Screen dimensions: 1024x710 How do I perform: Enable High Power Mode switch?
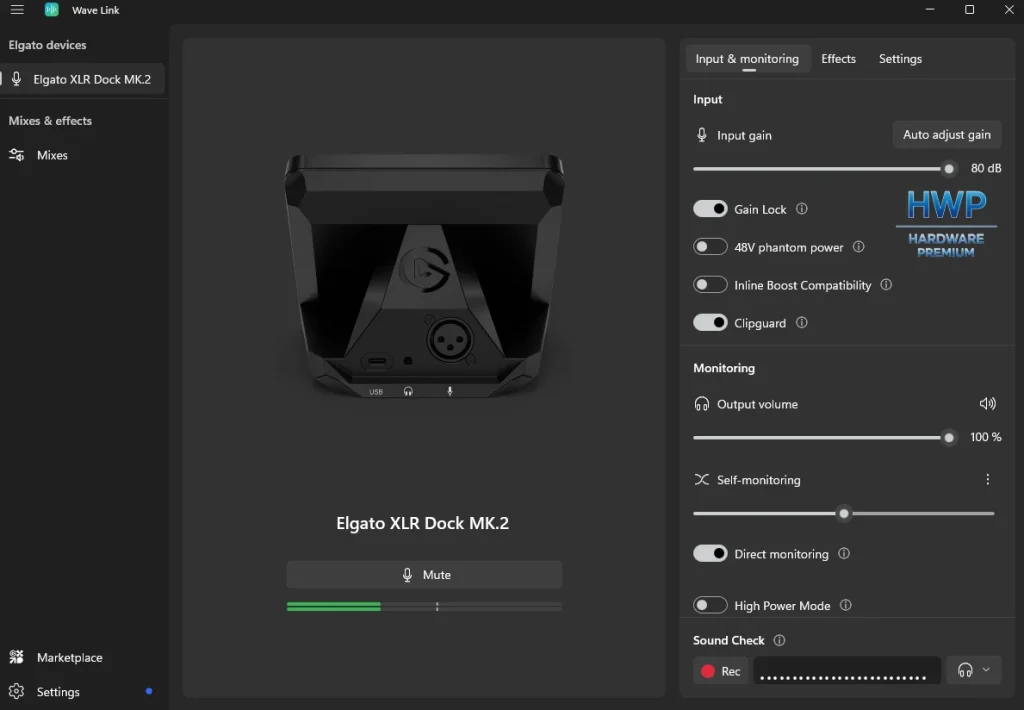pyautogui.click(x=710, y=605)
